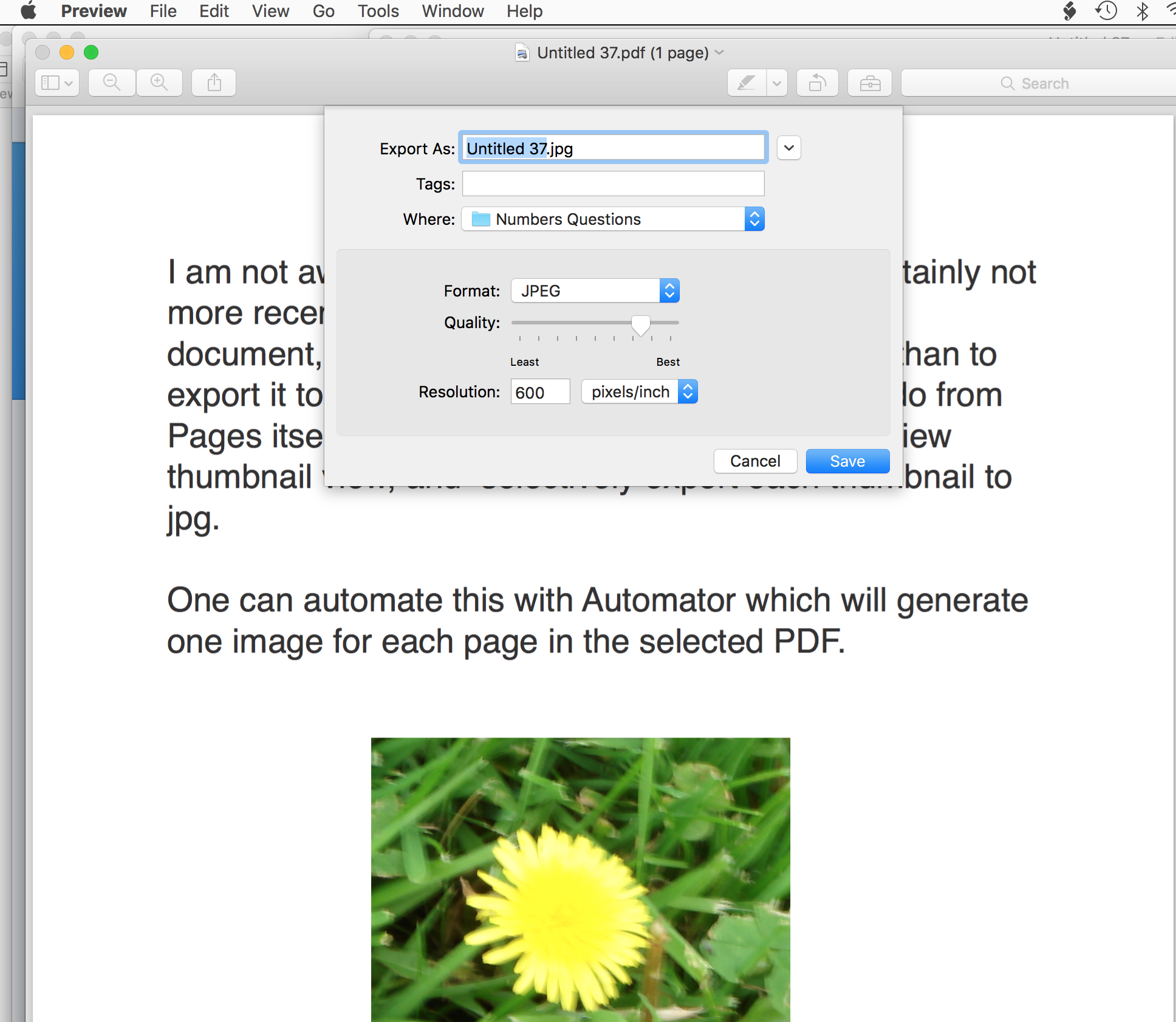Click the Quality slider track near Least

pyautogui.click(x=522, y=323)
